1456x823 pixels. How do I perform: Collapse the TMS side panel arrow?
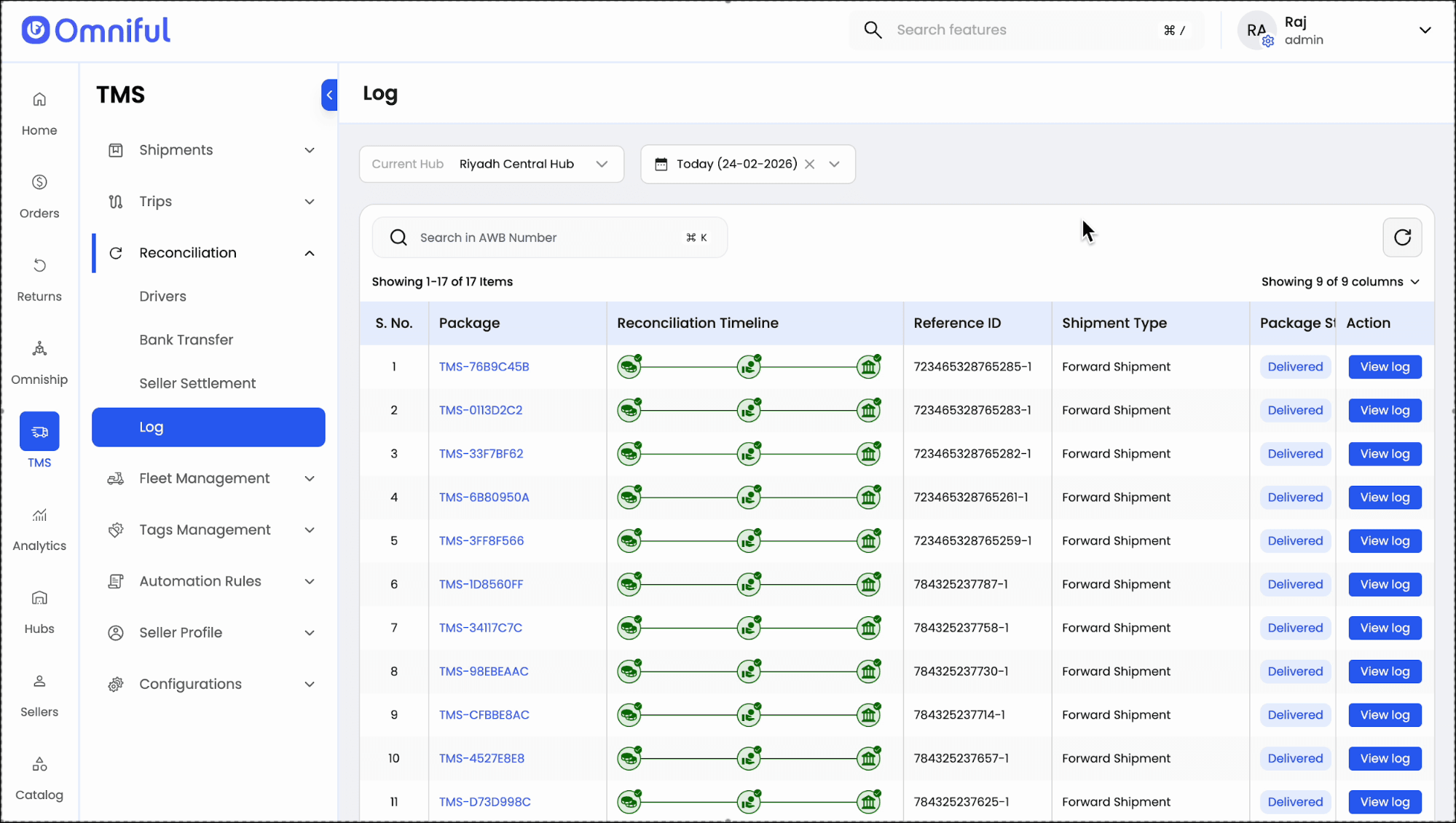tap(329, 95)
